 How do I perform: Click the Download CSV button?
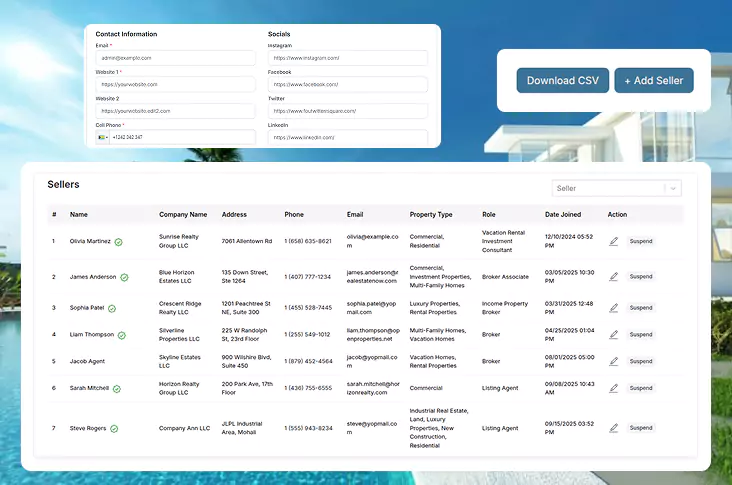click(563, 80)
